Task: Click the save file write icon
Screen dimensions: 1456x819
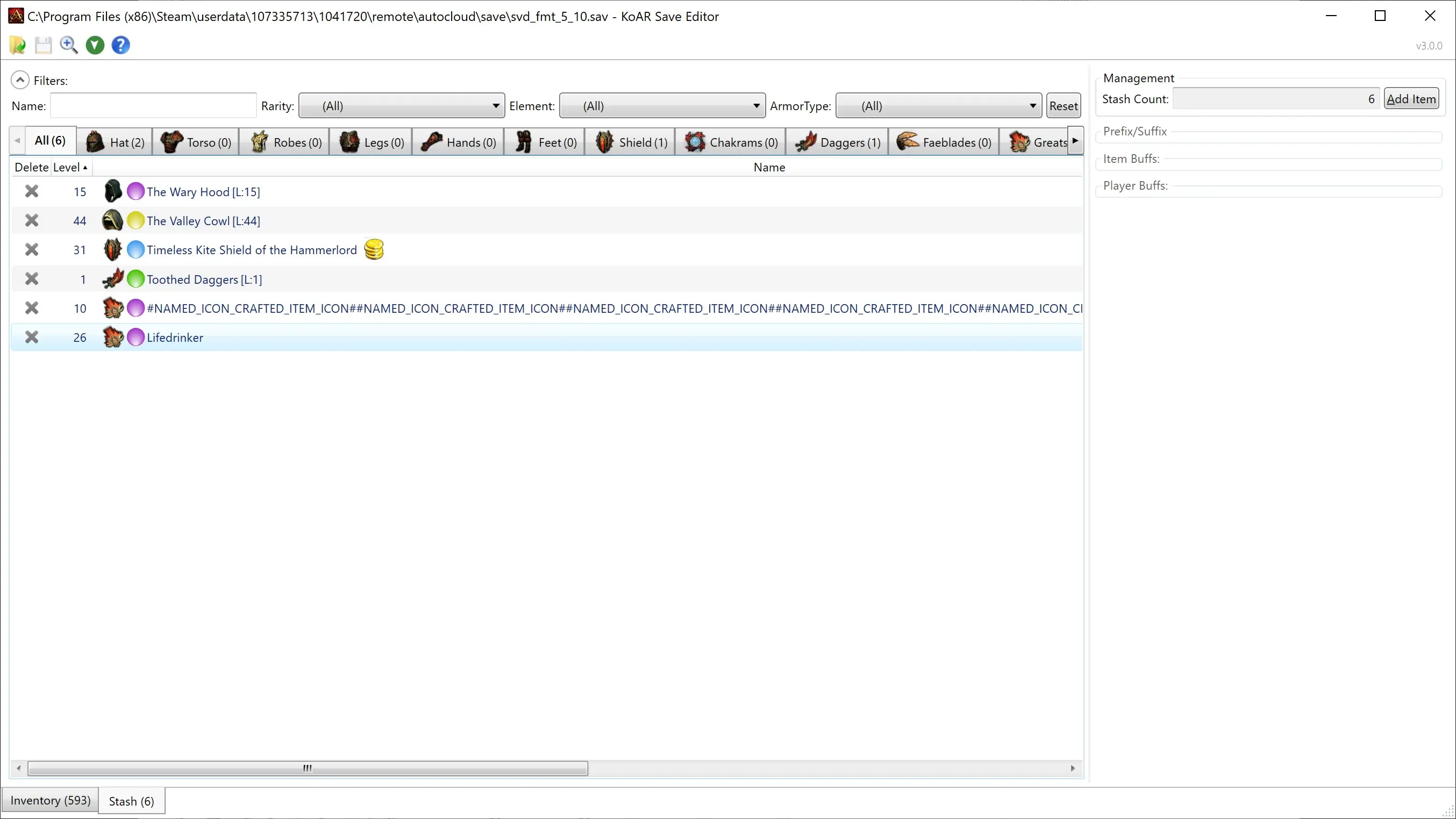Action: pyautogui.click(x=44, y=45)
